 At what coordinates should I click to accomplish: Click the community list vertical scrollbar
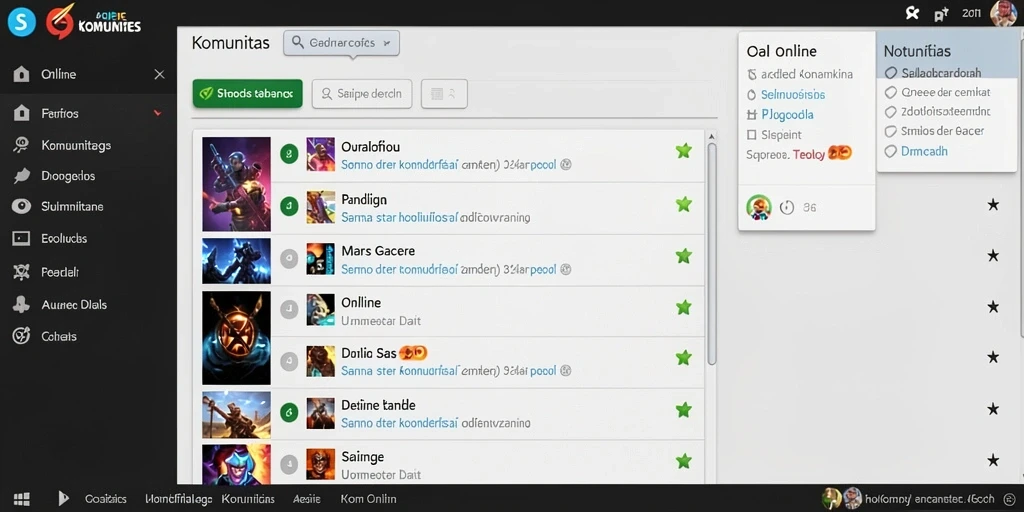coord(712,253)
